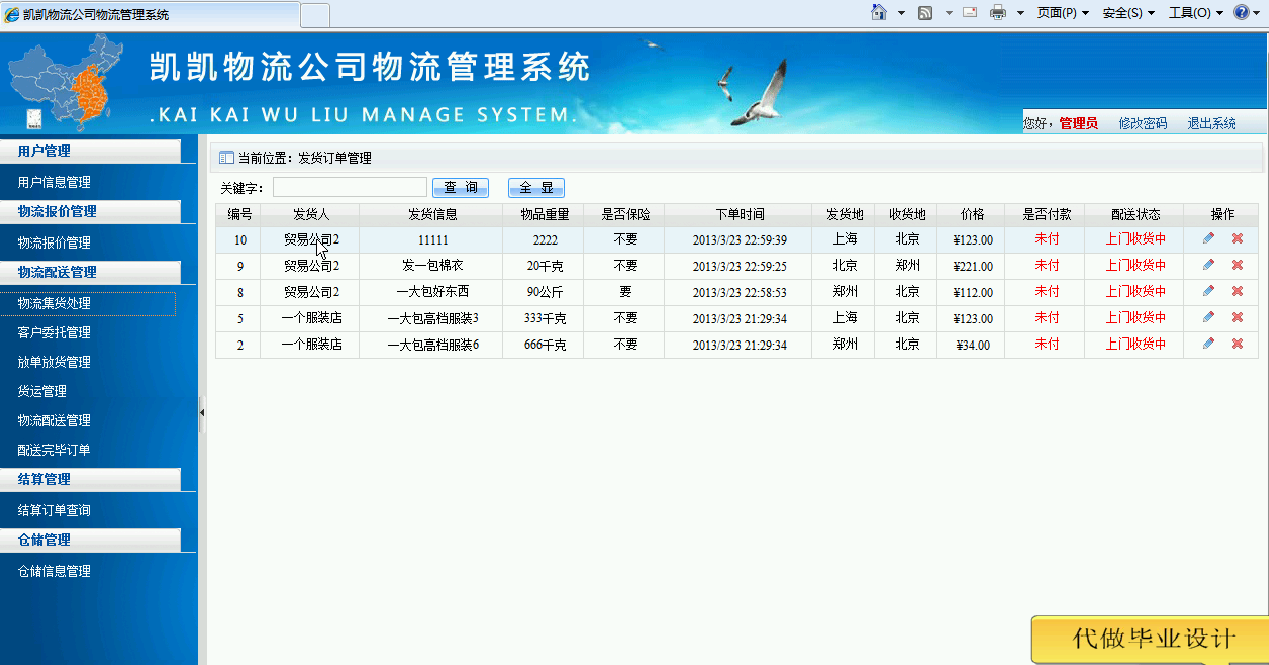Screen dimensions: 1269x665
Task: Open the Print dropdown arrow
Action: 1020,13
